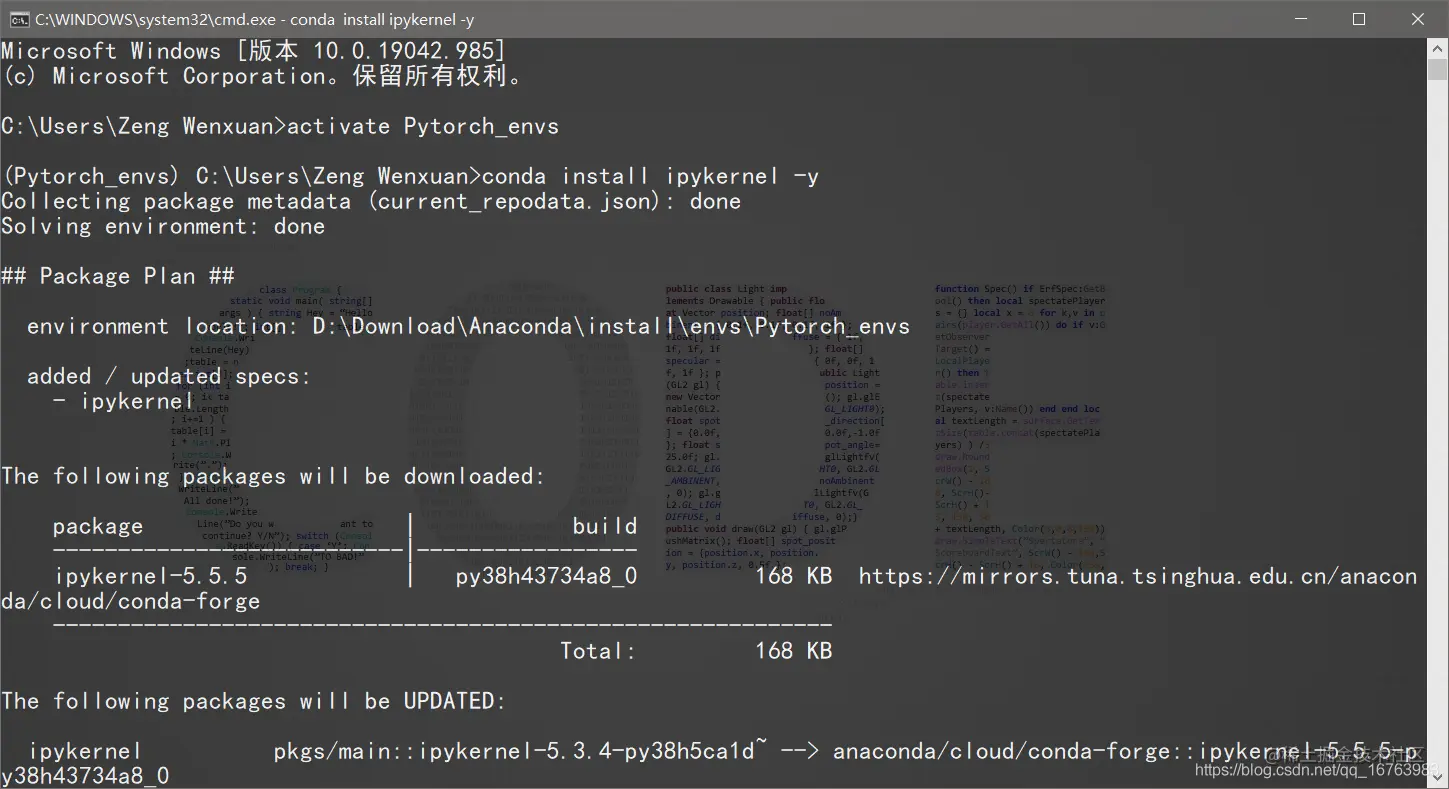Screen dimensions: 1449x789
Task: Click the 'package' column header
Action: pyautogui.click(x=98, y=526)
